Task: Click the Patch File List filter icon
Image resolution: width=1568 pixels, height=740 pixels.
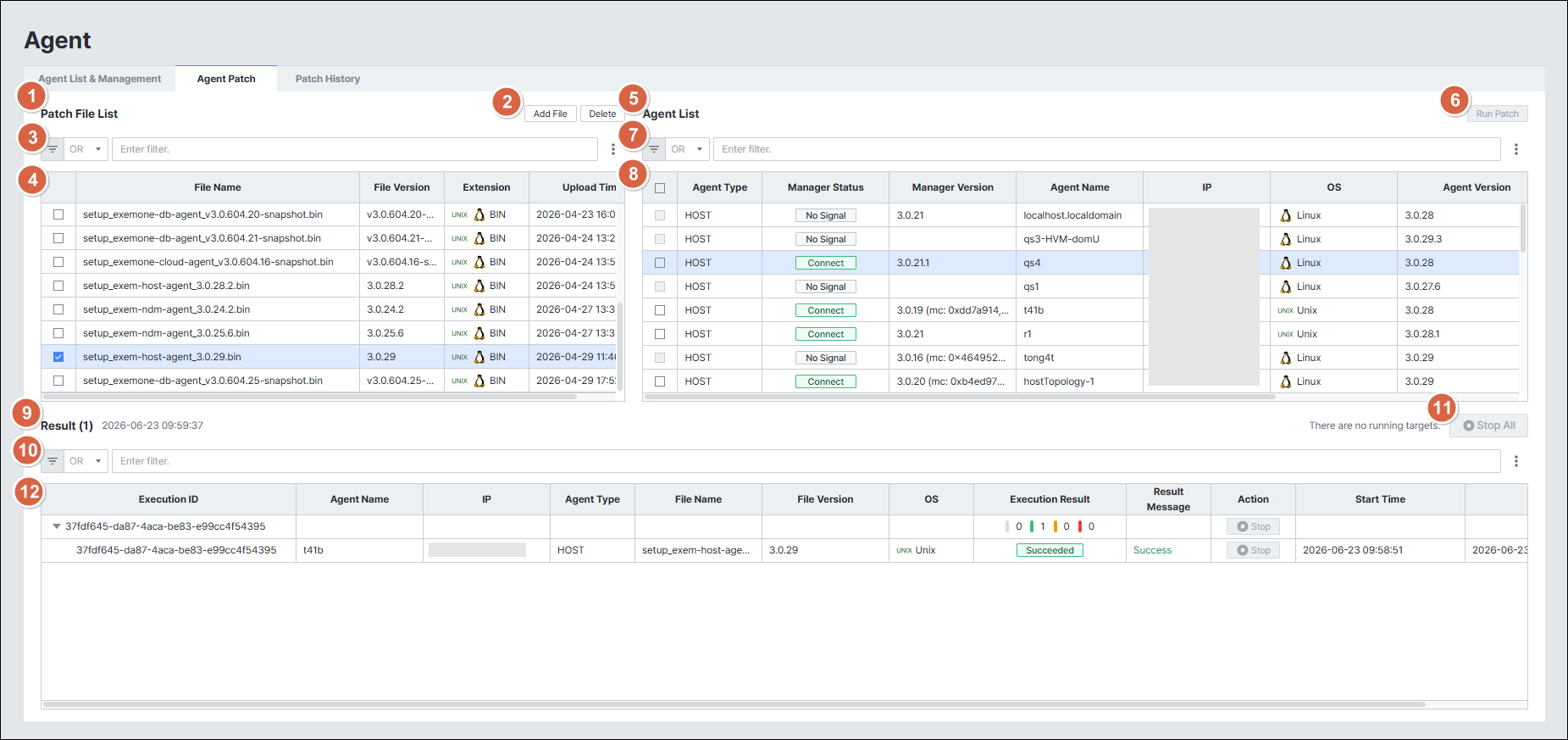Action: 53,149
